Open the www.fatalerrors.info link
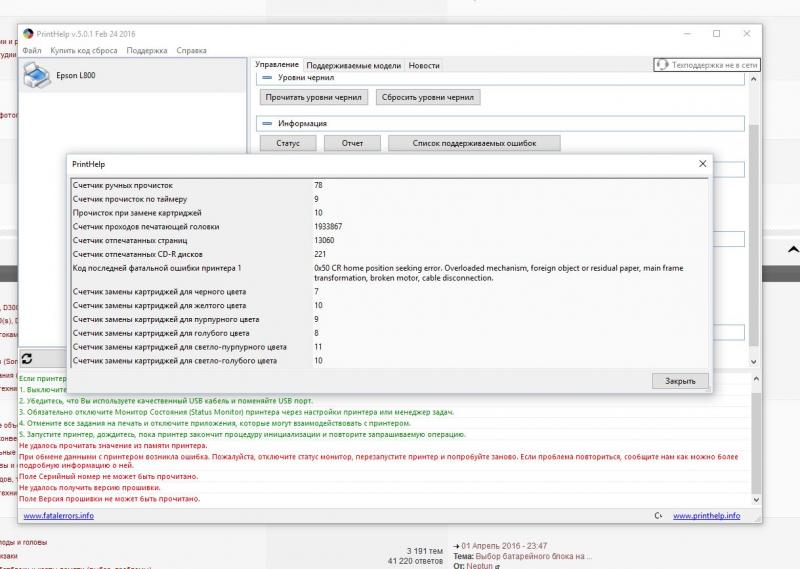Image resolution: width=800 pixels, height=569 pixels. [x=59, y=515]
